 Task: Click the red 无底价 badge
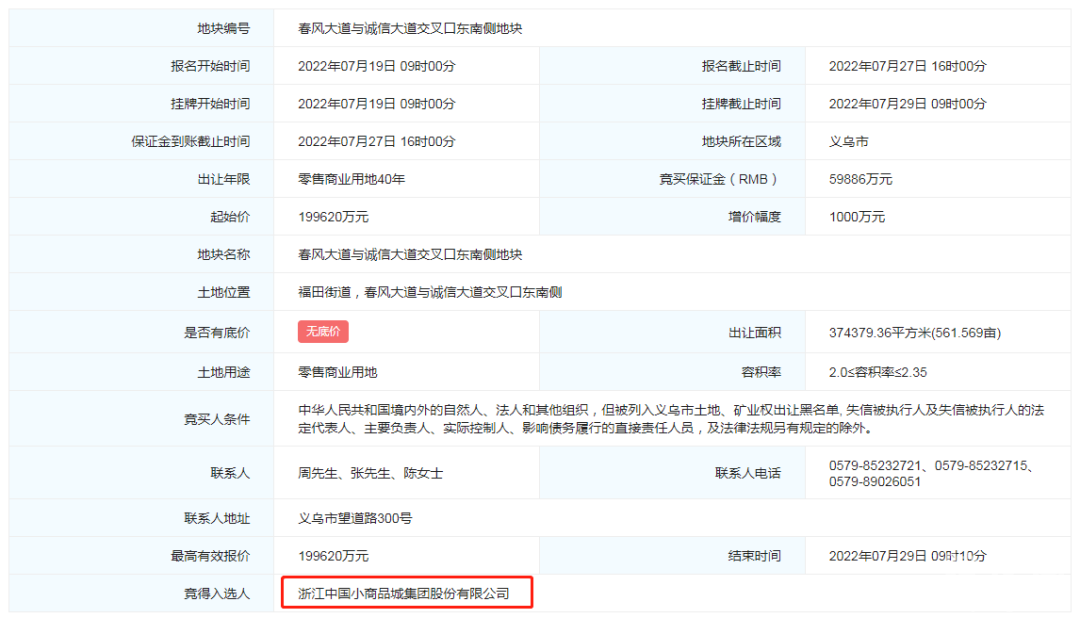pos(322,332)
